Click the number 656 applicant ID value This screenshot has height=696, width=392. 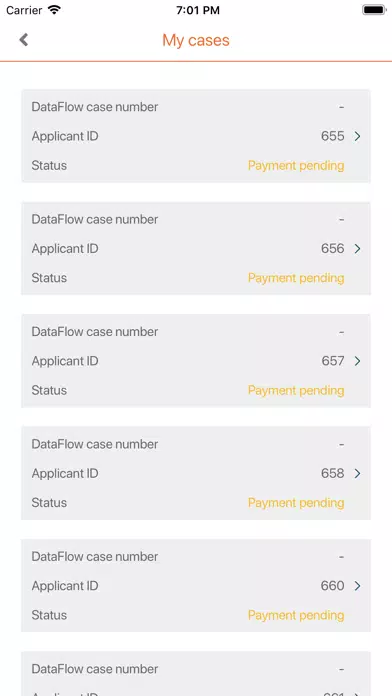coord(333,249)
